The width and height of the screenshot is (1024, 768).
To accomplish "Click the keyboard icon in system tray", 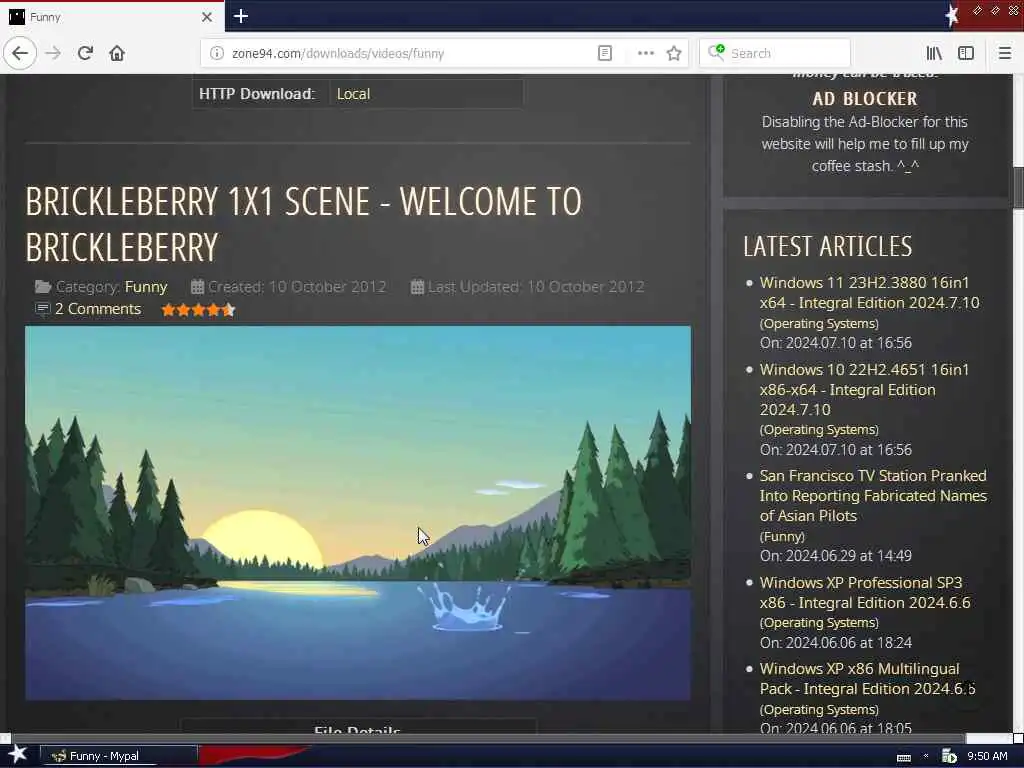I will point(904,757).
